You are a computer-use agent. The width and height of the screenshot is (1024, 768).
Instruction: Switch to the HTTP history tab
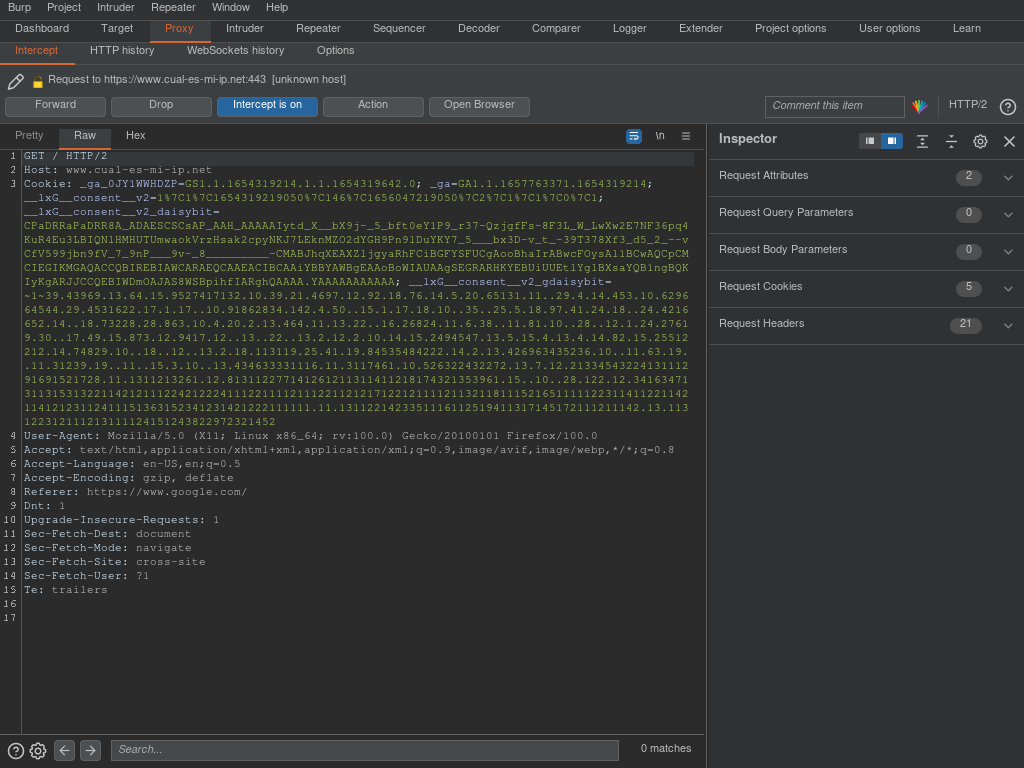tap(122, 51)
